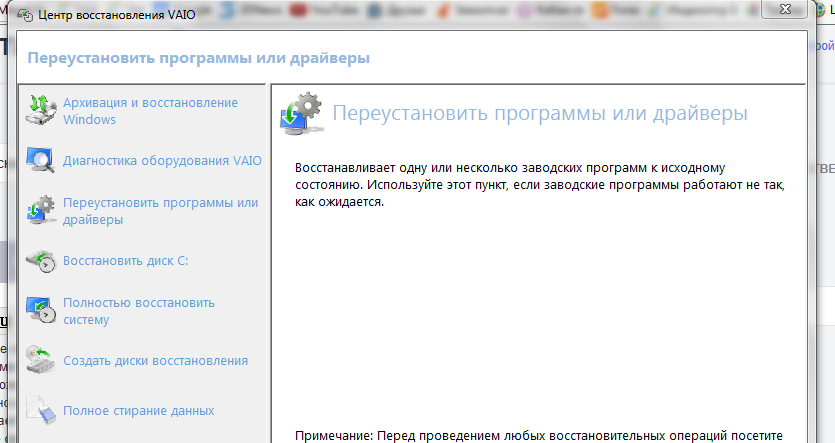Click the disc stack icon for recovery discs

point(40,360)
